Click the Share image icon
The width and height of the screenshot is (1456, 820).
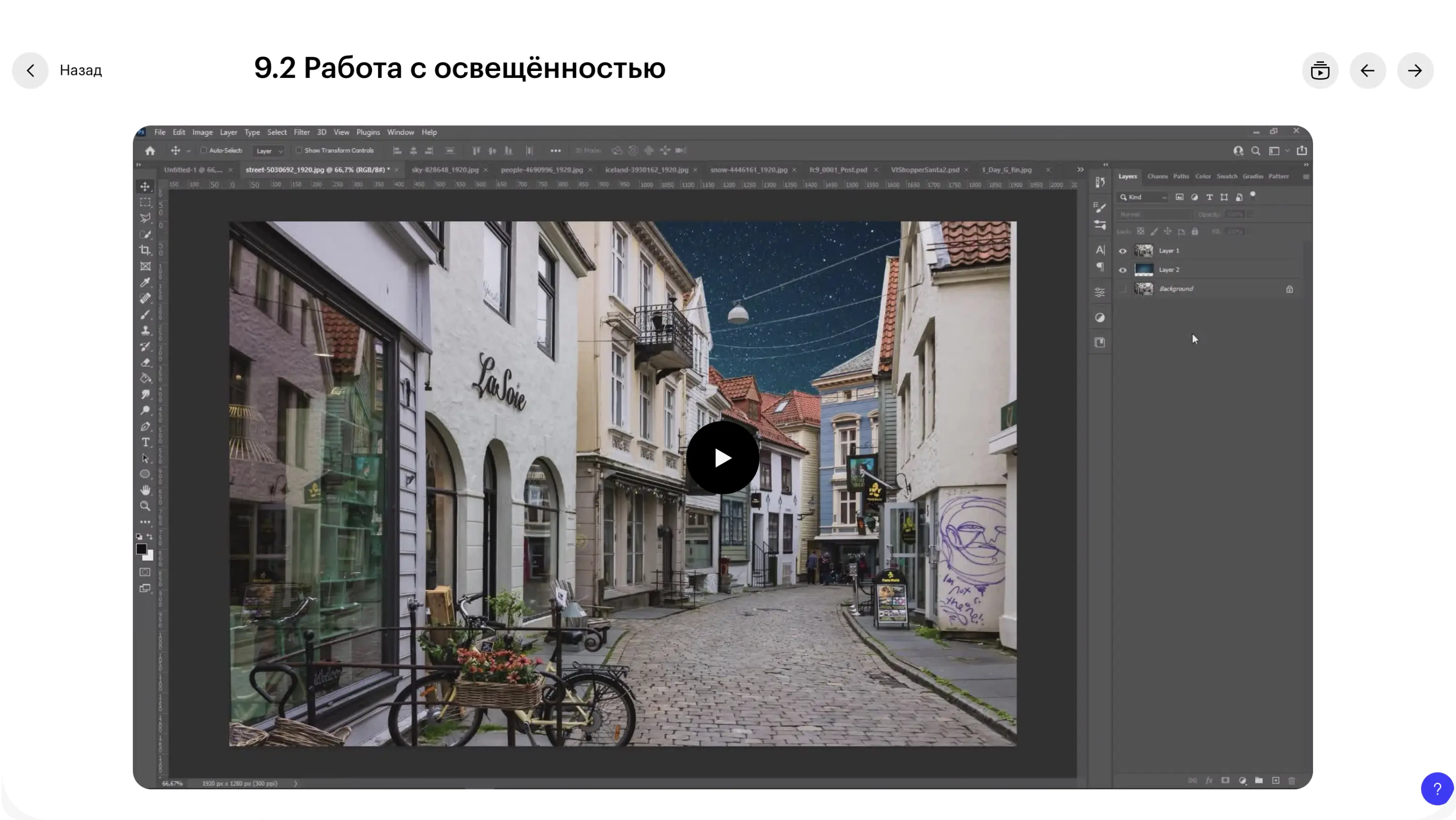pyautogui.click(x=1302, y=150)
